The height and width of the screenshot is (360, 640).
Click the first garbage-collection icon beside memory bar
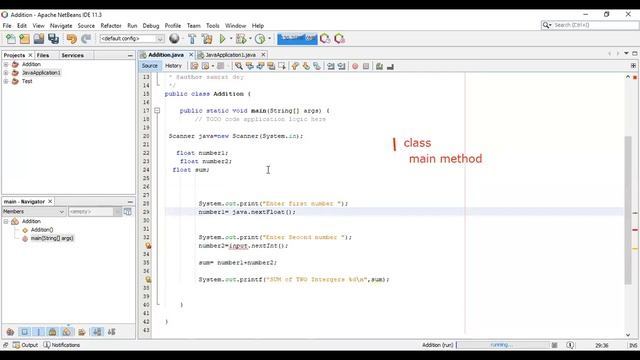pos(325,39)
